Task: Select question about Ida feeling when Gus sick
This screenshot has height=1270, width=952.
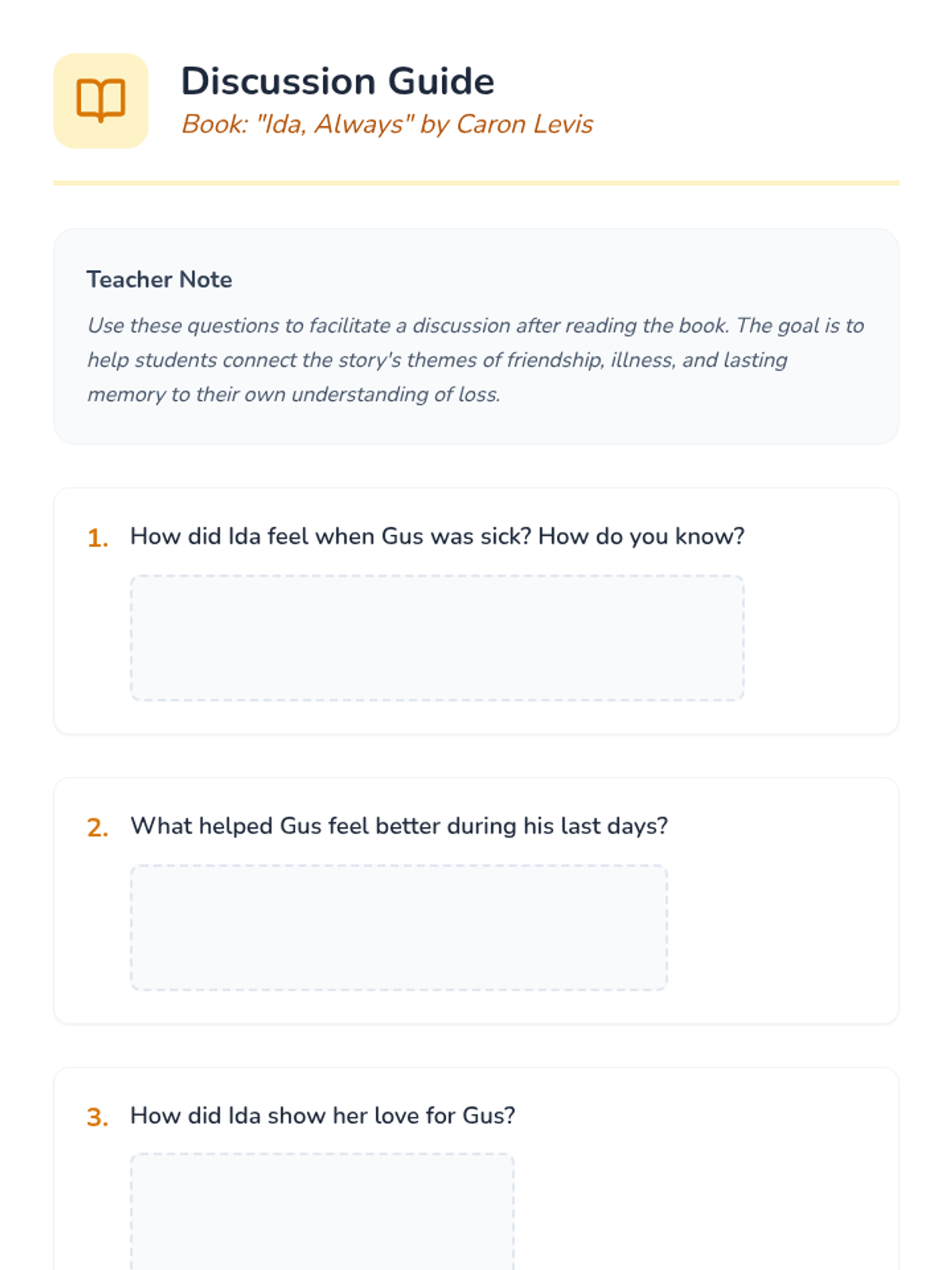Action: [x=437, y=537]
